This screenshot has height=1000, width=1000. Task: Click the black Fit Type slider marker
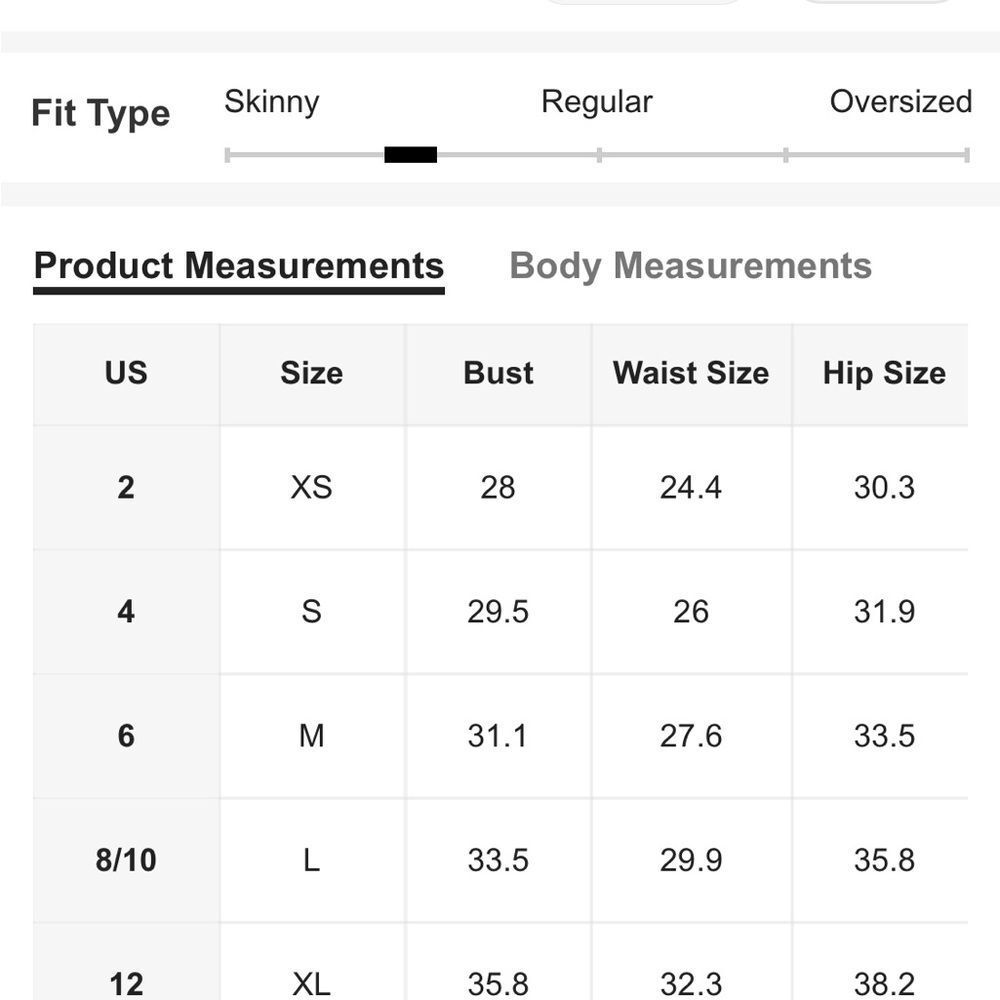(410, 155)
